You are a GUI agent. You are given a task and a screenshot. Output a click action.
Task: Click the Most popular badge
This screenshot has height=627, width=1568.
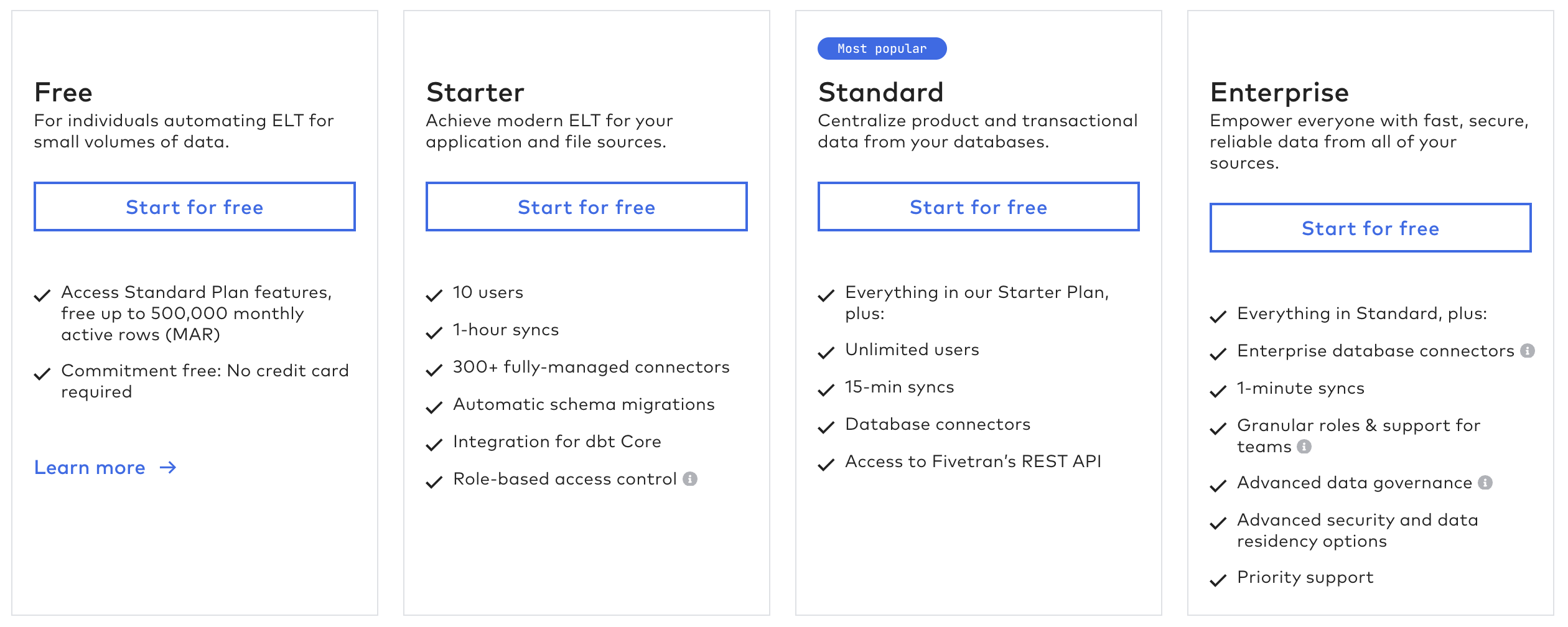(x=882, y=49)
